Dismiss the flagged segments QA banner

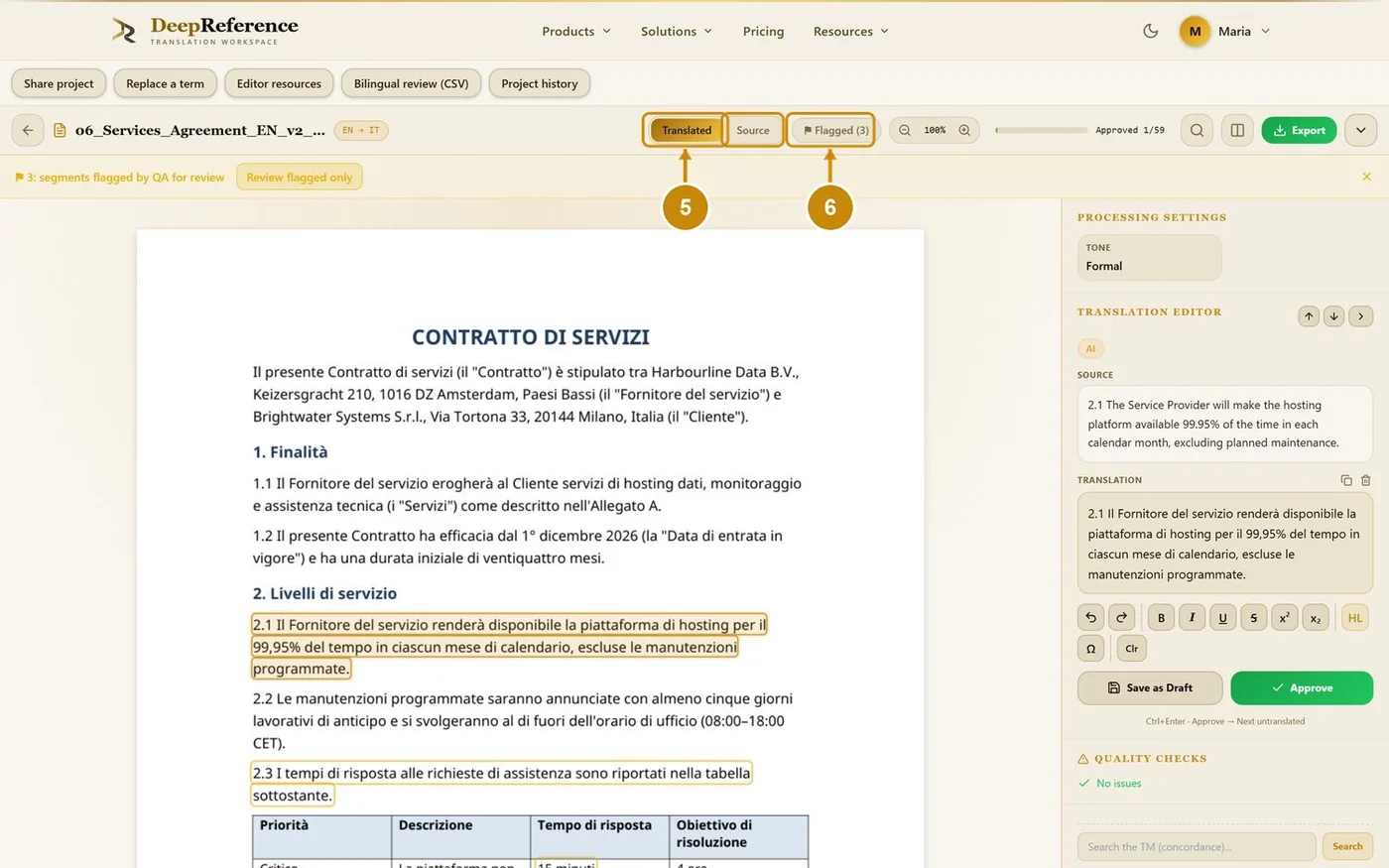pyautogui.click(x=1366, y=177)
